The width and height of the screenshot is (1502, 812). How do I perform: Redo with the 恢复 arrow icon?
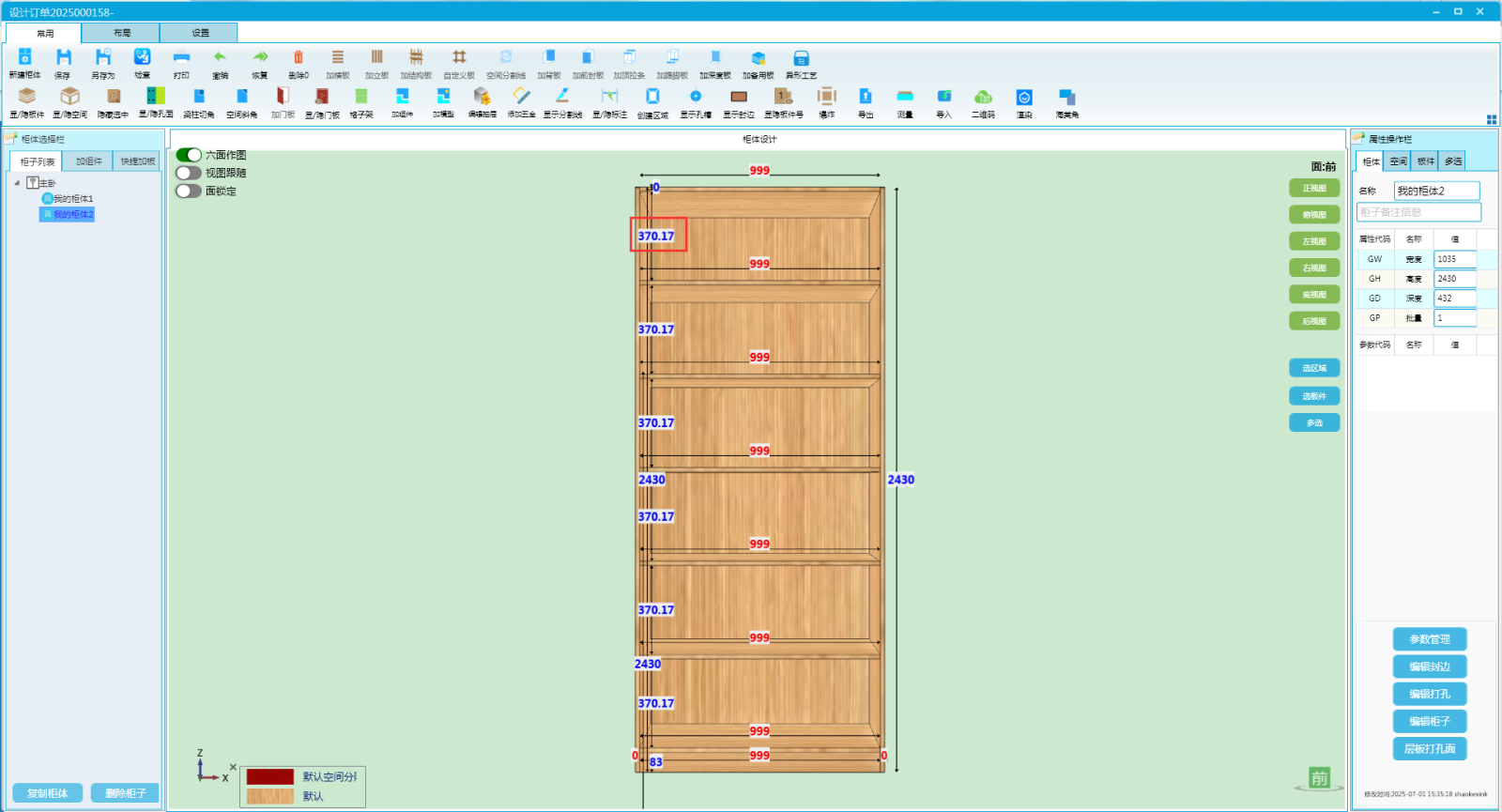[260, 57]
